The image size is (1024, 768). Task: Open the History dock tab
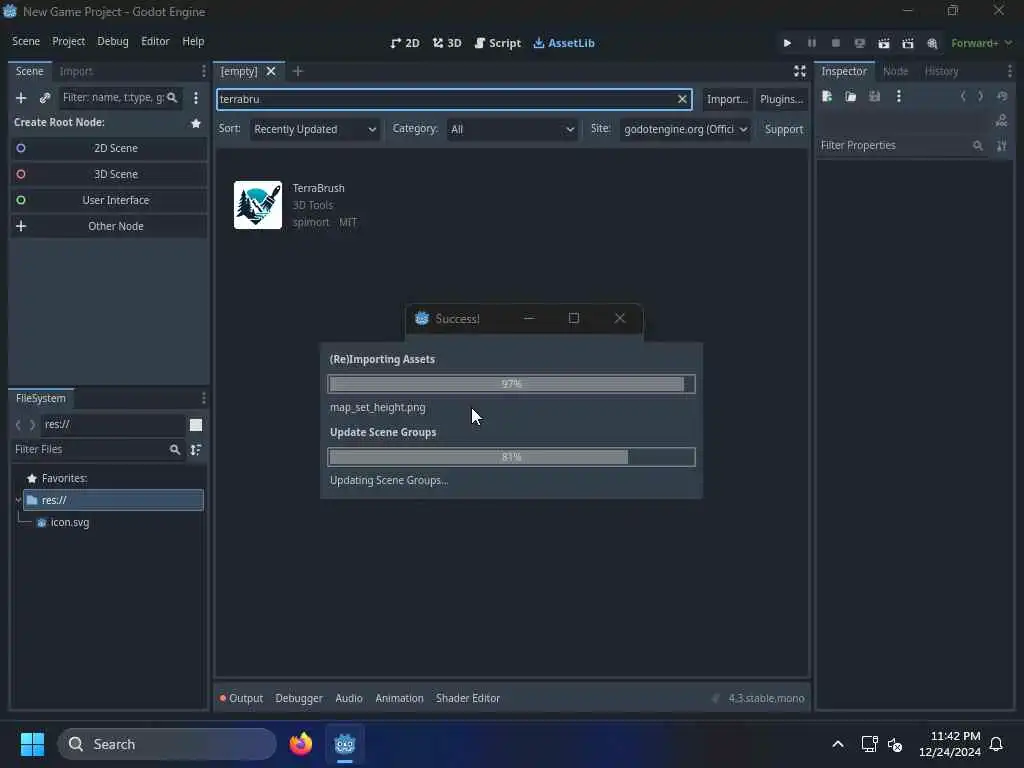[941, 71]
